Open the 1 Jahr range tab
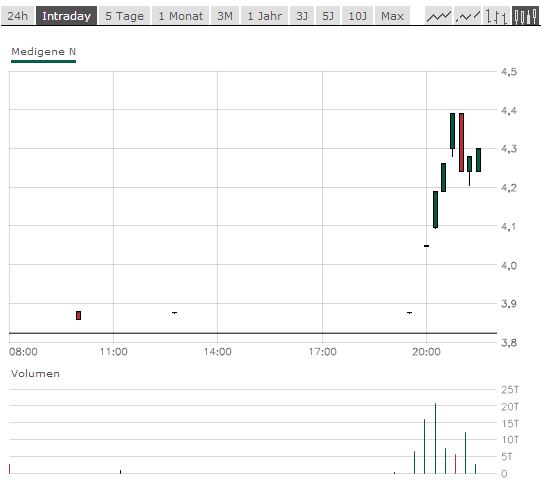 (x=265, y=16)
